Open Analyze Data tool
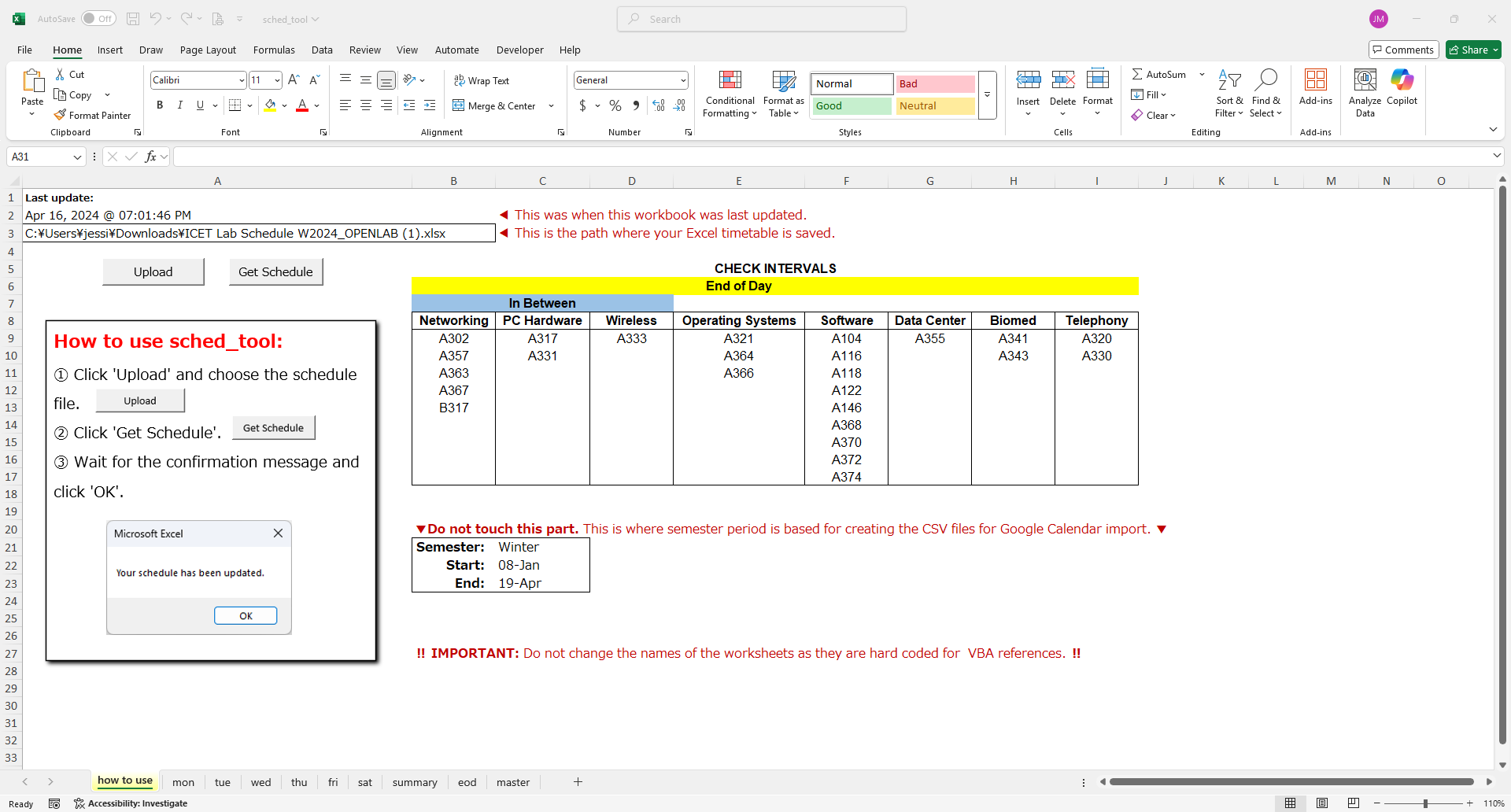 tap(1365, 80)
